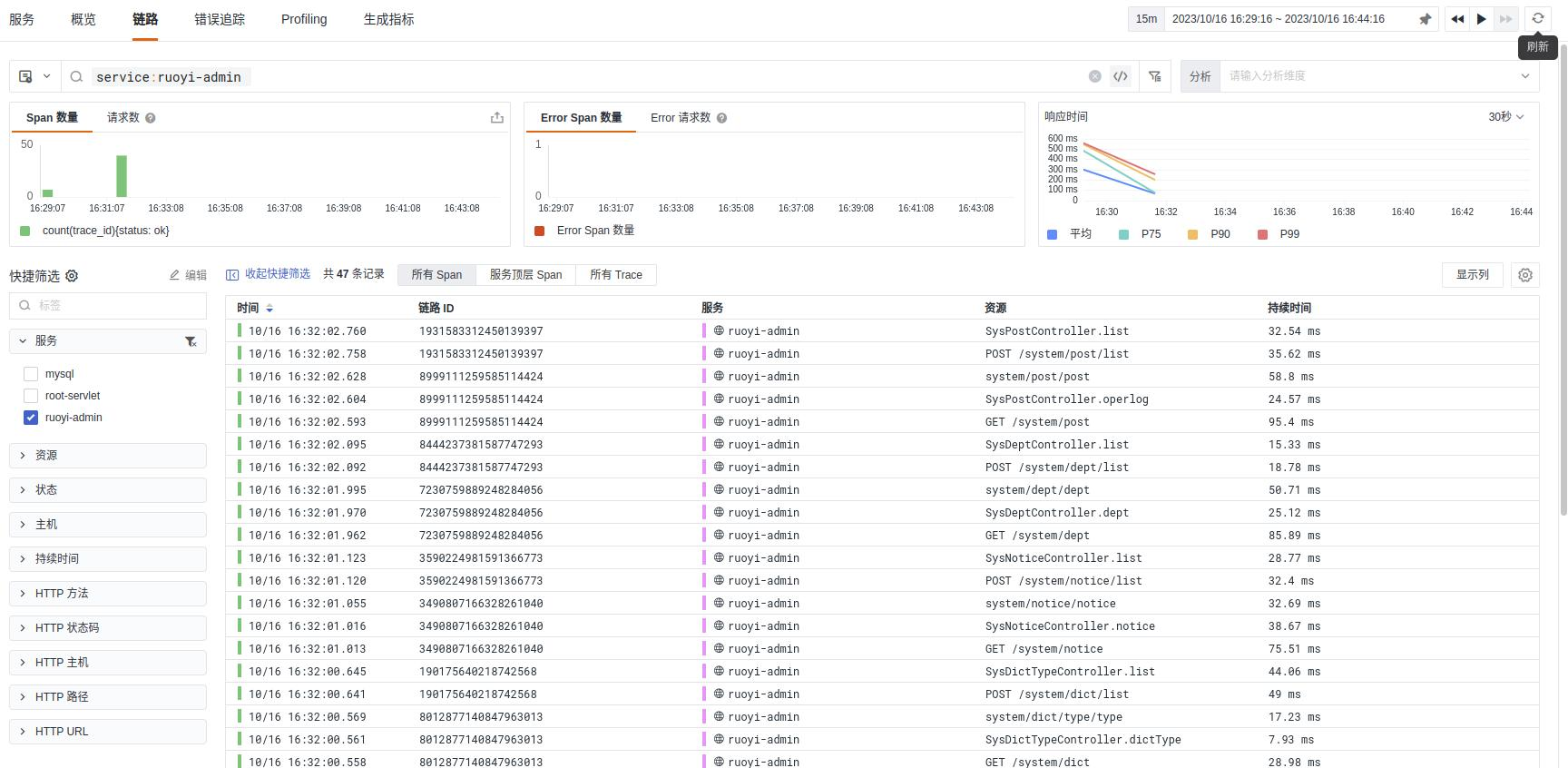The height and width of the screenshot is (768, 1568).
Task: Check the mysql service checkbox
Action: (x=31, y=374)
